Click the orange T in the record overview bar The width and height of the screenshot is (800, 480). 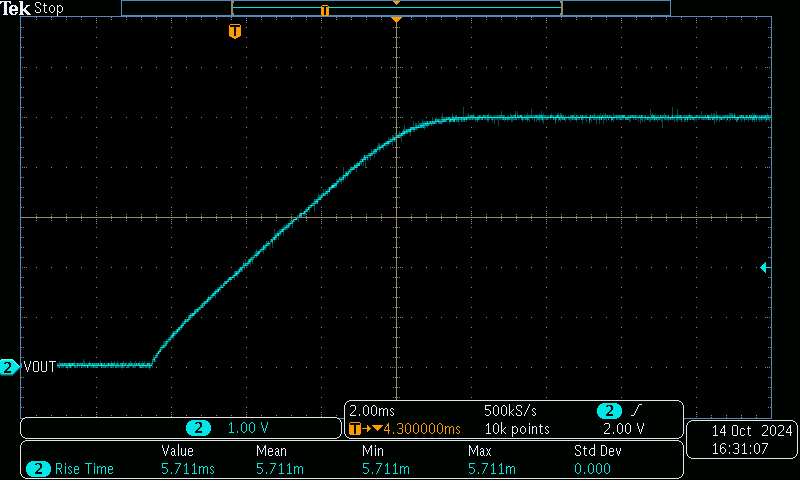(324, 10)
